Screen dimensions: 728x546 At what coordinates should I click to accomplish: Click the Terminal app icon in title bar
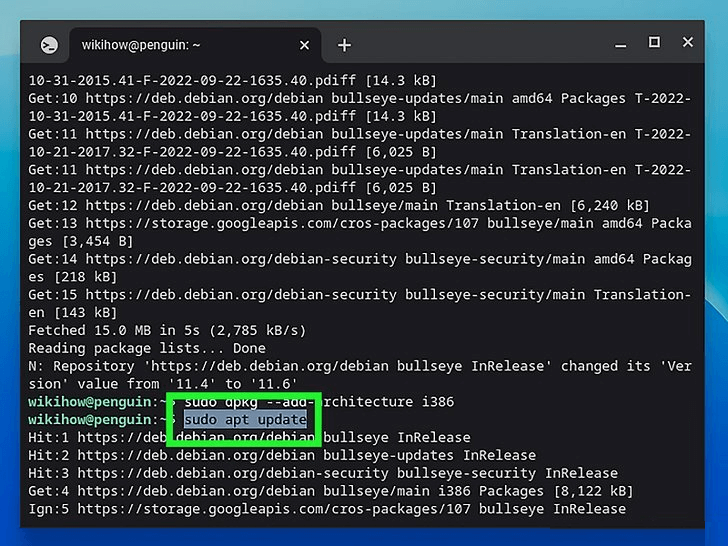pyautogui.click(x=49, y=45)
